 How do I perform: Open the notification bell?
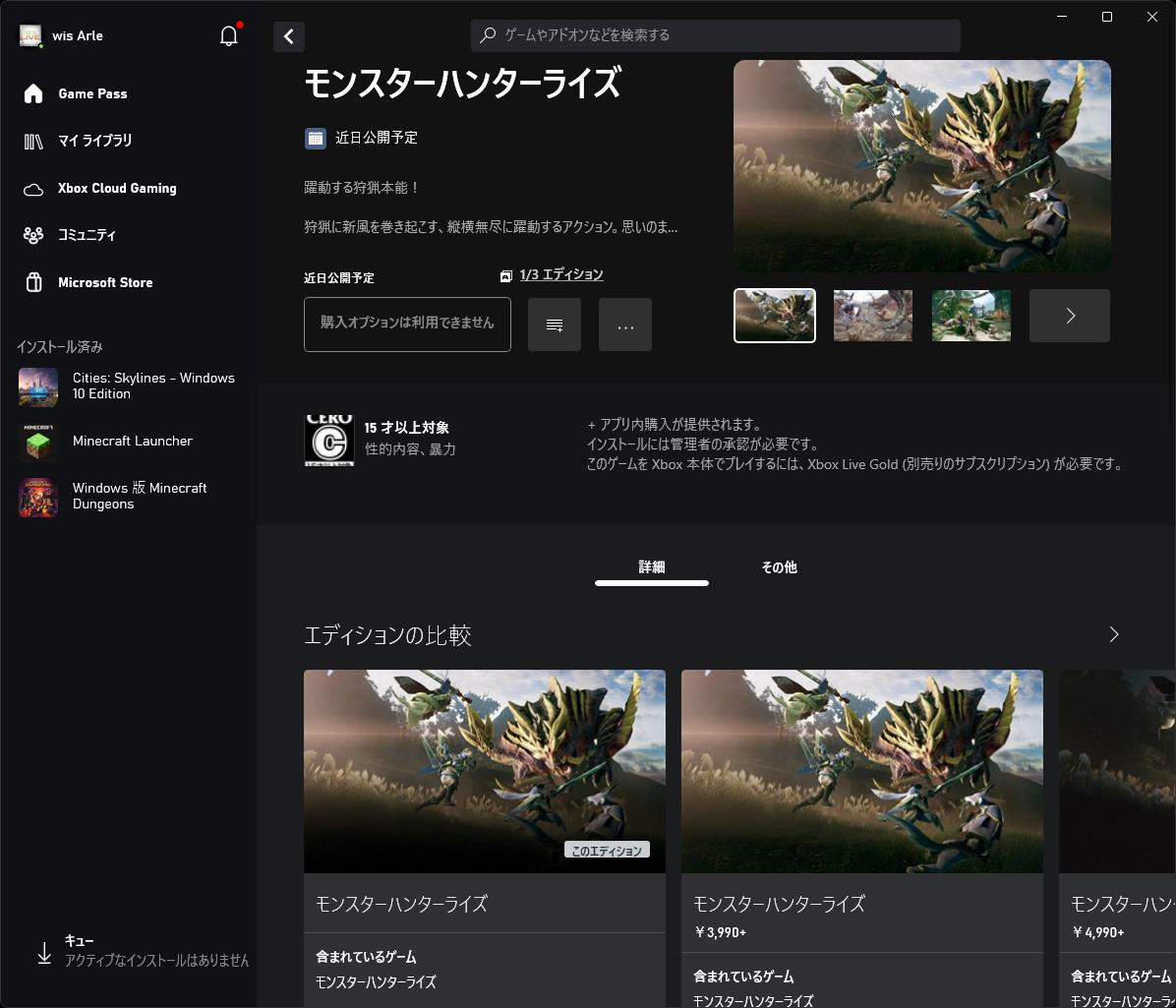[228, 35]
